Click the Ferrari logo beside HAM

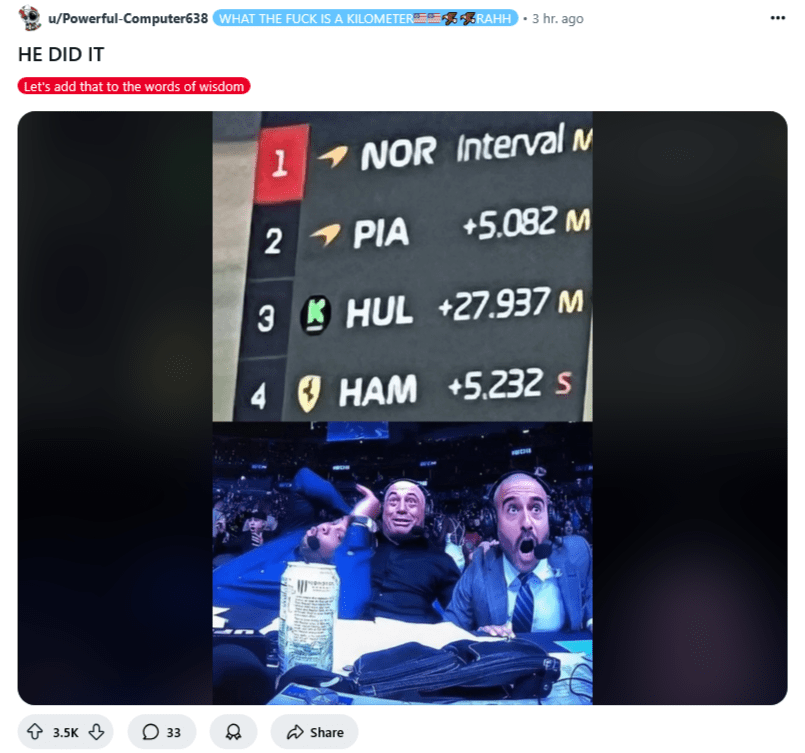point(309,394)
